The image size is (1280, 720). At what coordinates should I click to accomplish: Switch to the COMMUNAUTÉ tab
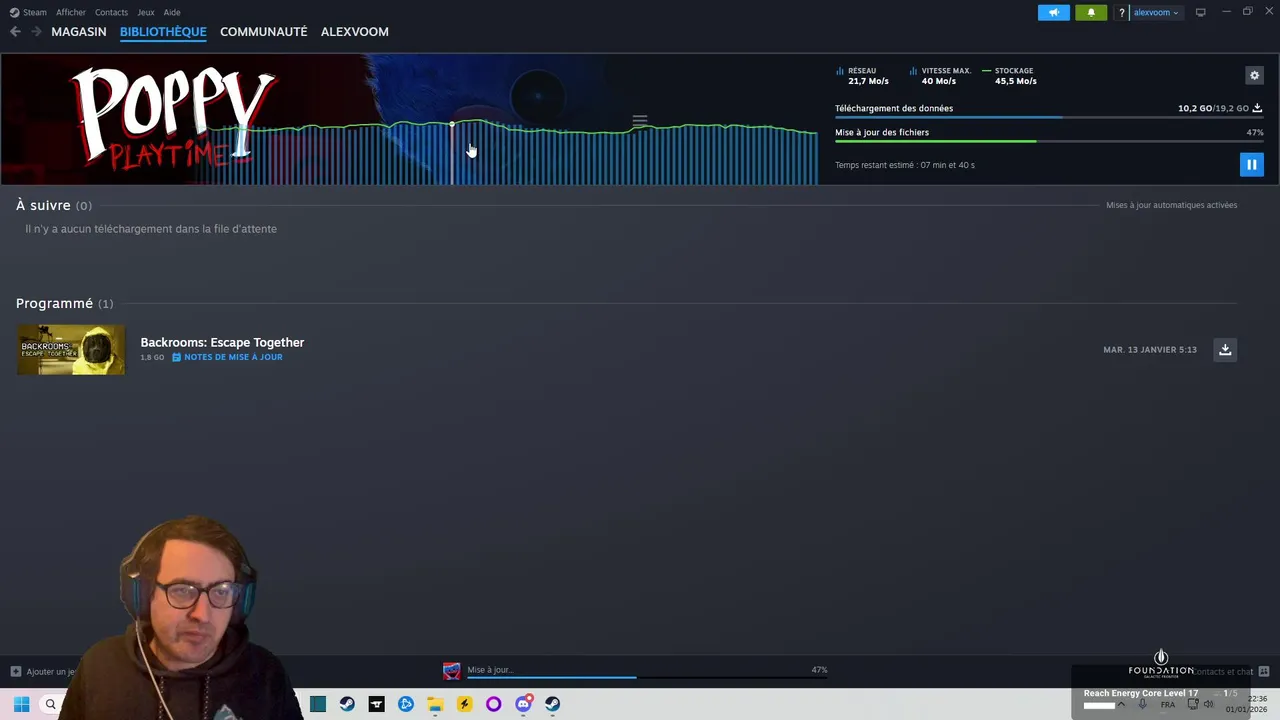click(264, 32)
